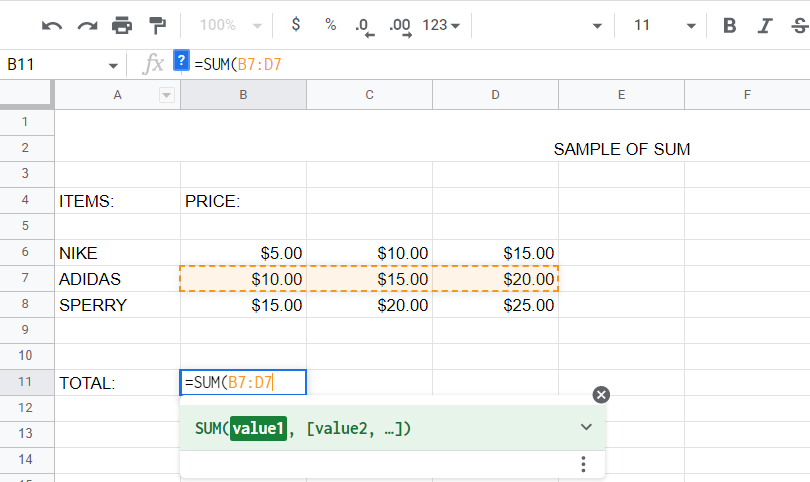Select the Paint format roller icon
The image size is (810, 482).
click(157, 25)
